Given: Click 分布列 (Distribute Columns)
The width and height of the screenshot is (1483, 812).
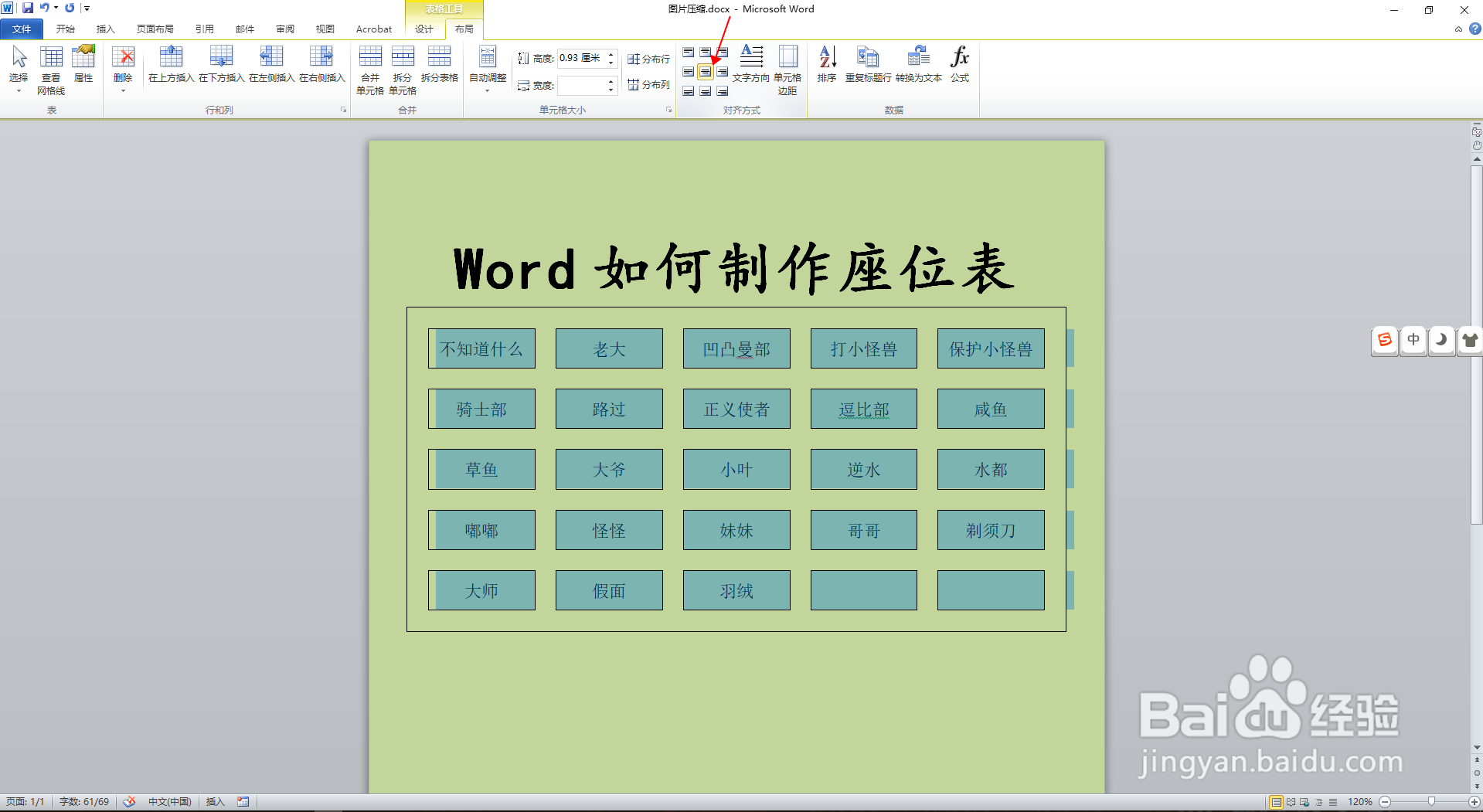Looking at the screenshot, I should (648, 84).
